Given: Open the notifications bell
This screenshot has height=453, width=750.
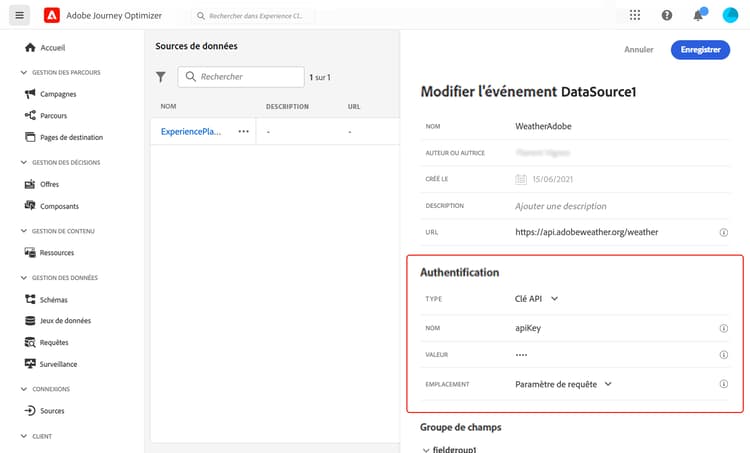Looking at the screenshot, I should click(x=698, y=15).
